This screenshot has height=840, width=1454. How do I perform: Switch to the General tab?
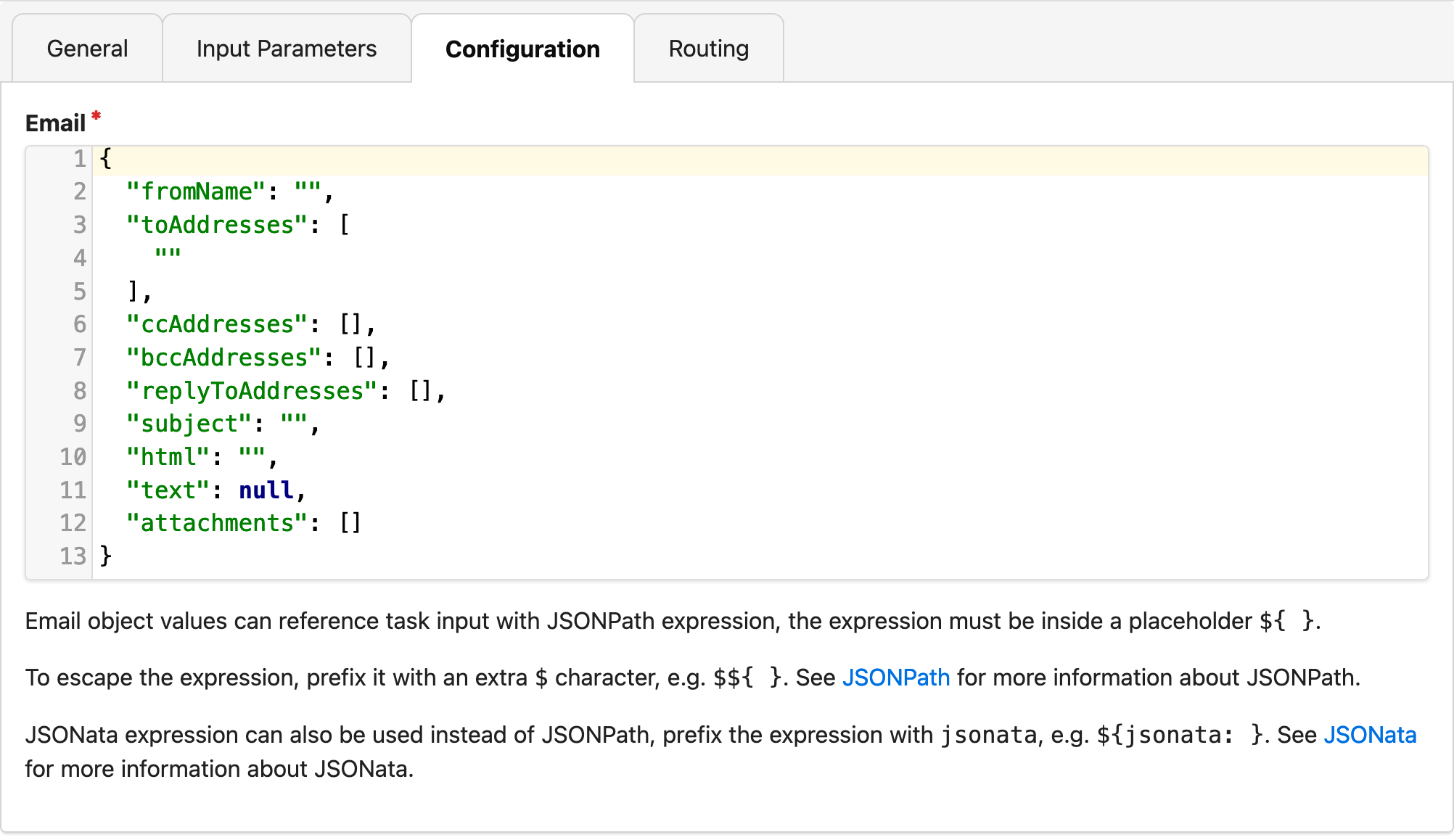tap(87, 49)
